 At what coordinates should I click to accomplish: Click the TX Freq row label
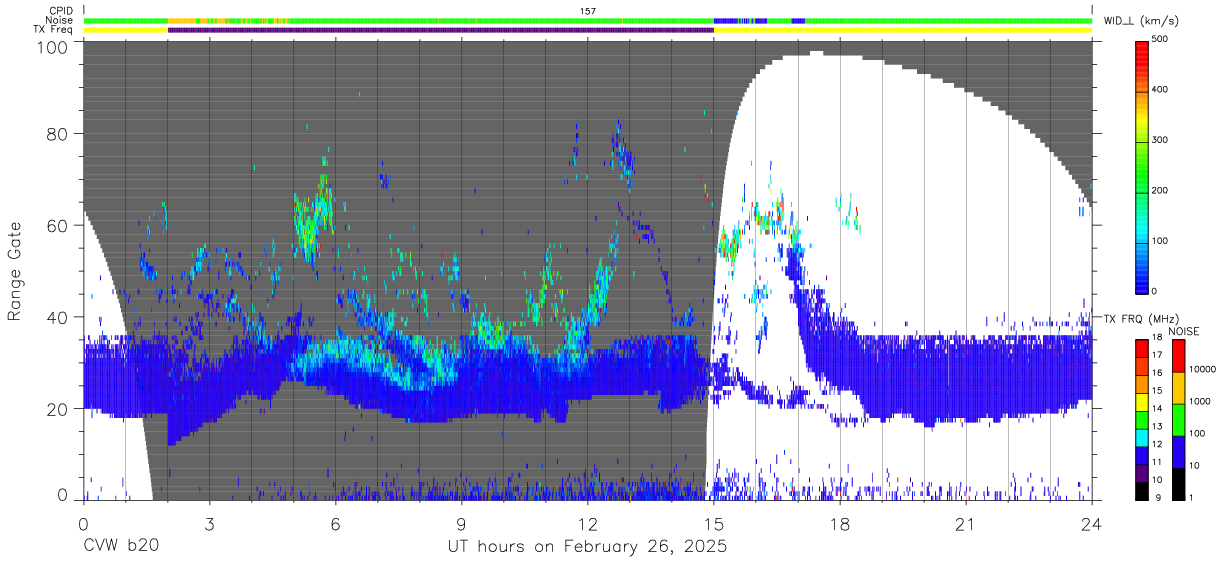click(x=54, y=30)
